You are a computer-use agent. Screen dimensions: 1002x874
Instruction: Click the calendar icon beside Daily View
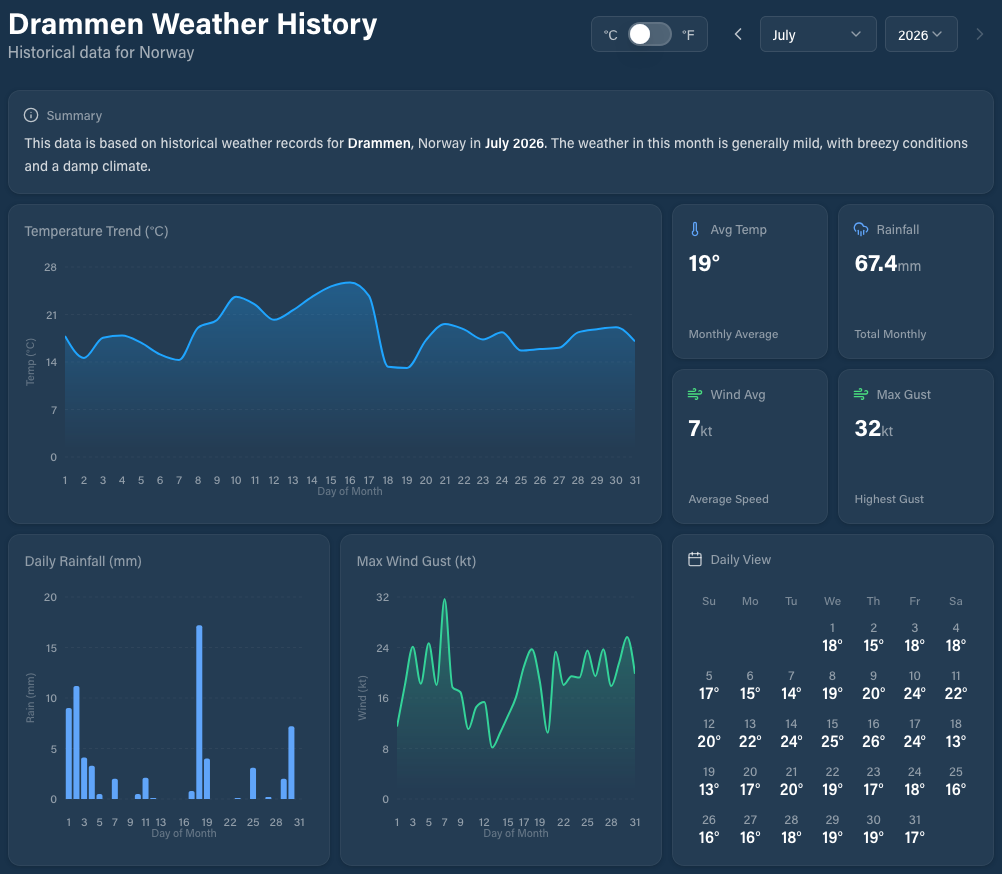coord(695,559)
